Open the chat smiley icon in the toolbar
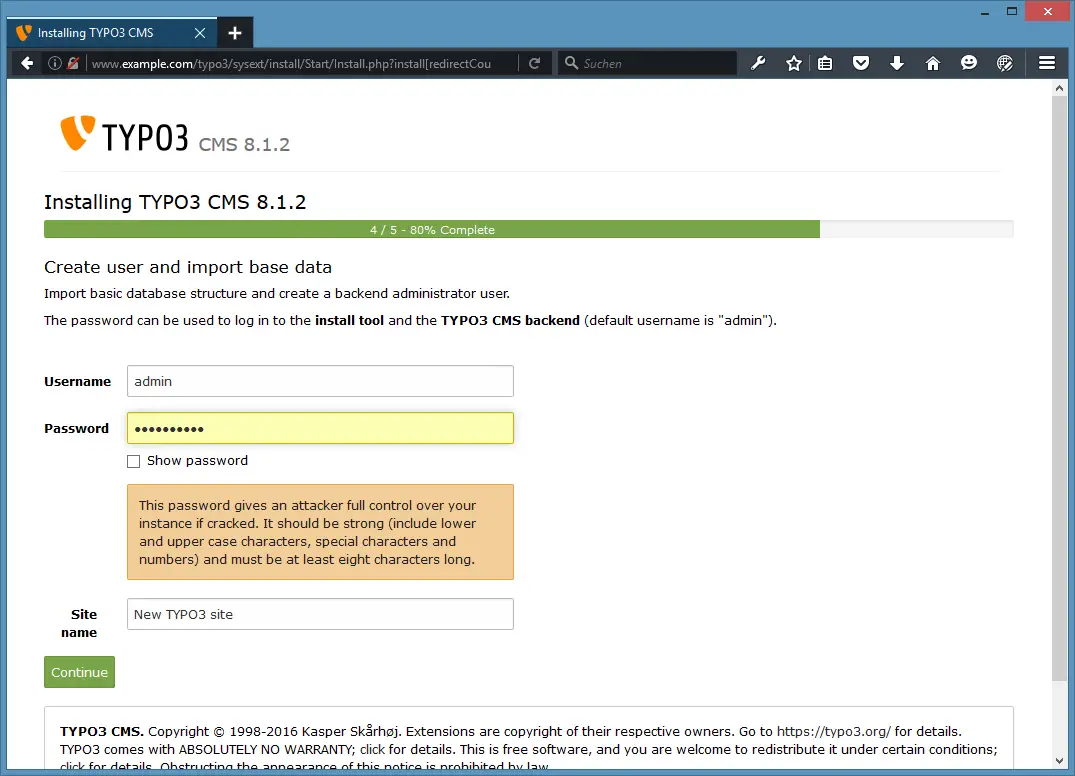Screen dimensions: 1075x776 tap(968, 63)
